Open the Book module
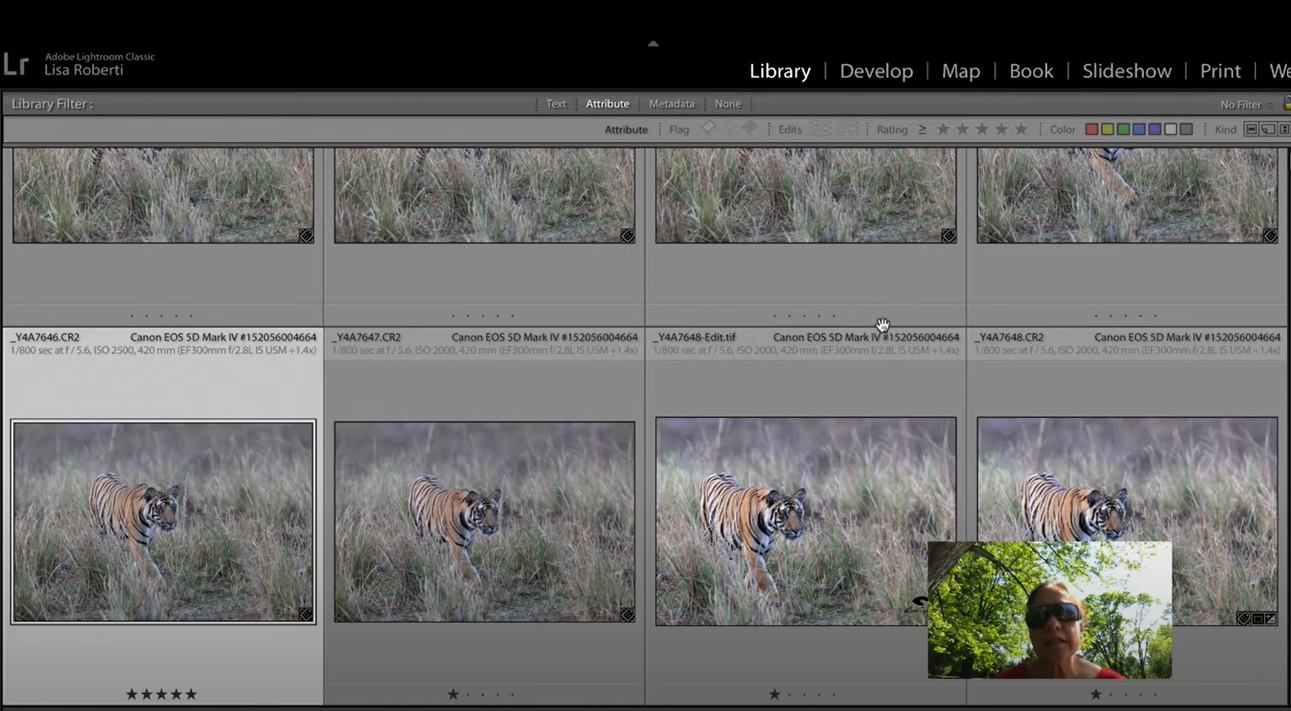This screenshot has height=711, width=1291. click(x=1031, y=71)
